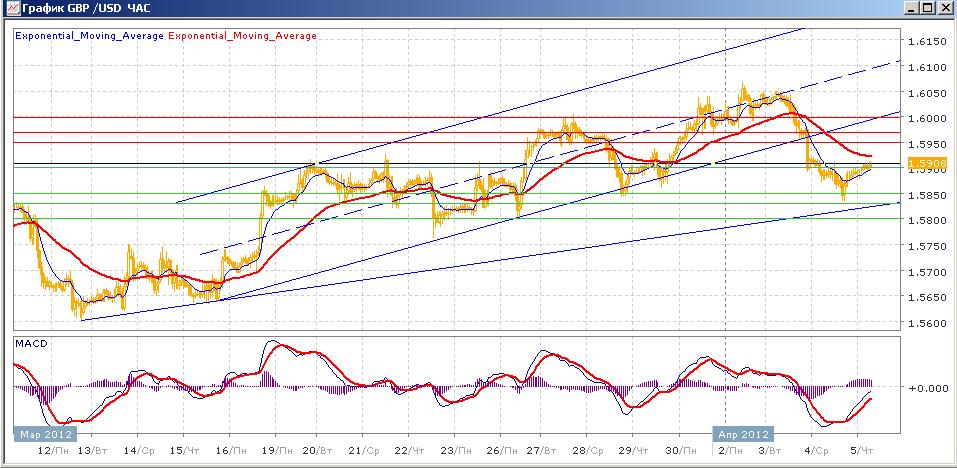Click the Мар 2012 month marker

tap(45, 434)
